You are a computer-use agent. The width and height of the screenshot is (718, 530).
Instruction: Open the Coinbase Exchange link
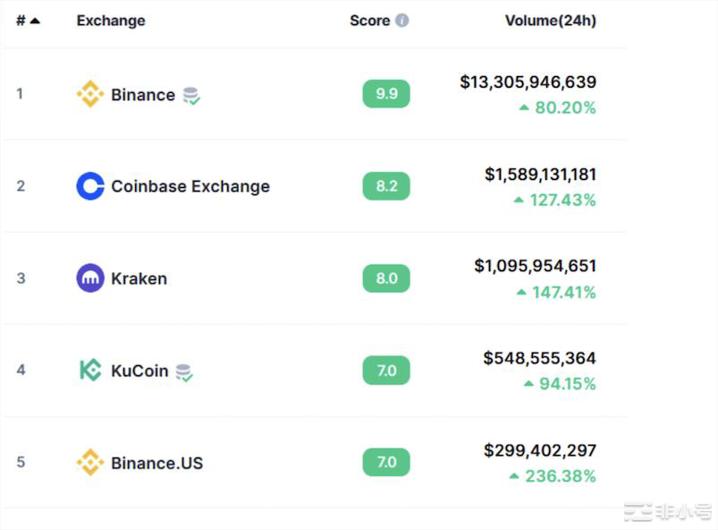click(x=190, y=186)
